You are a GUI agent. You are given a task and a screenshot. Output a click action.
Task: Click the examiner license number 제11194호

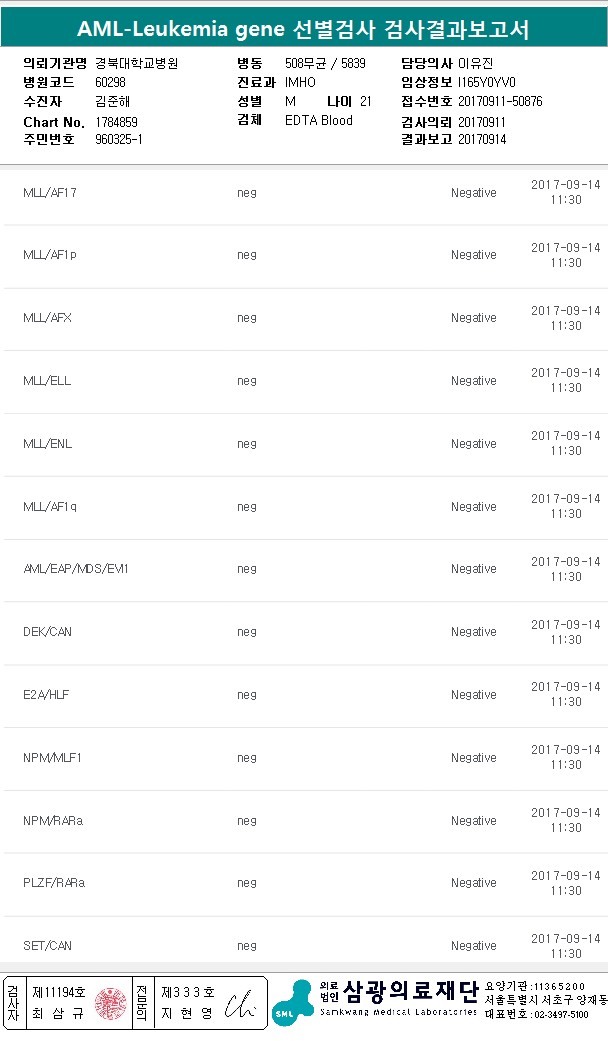(x=59, y=993)
